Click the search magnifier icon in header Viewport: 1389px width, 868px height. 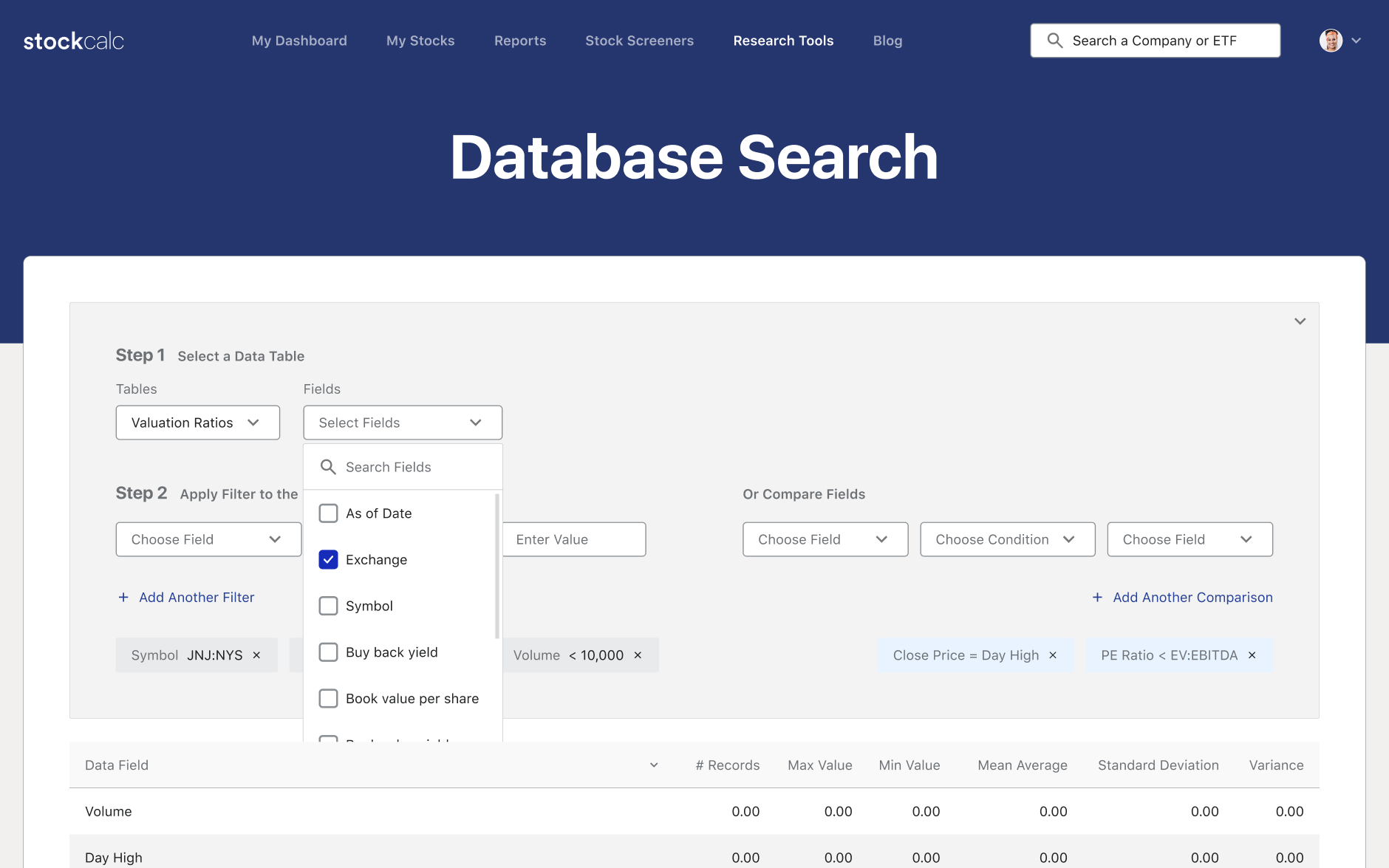1055,41
